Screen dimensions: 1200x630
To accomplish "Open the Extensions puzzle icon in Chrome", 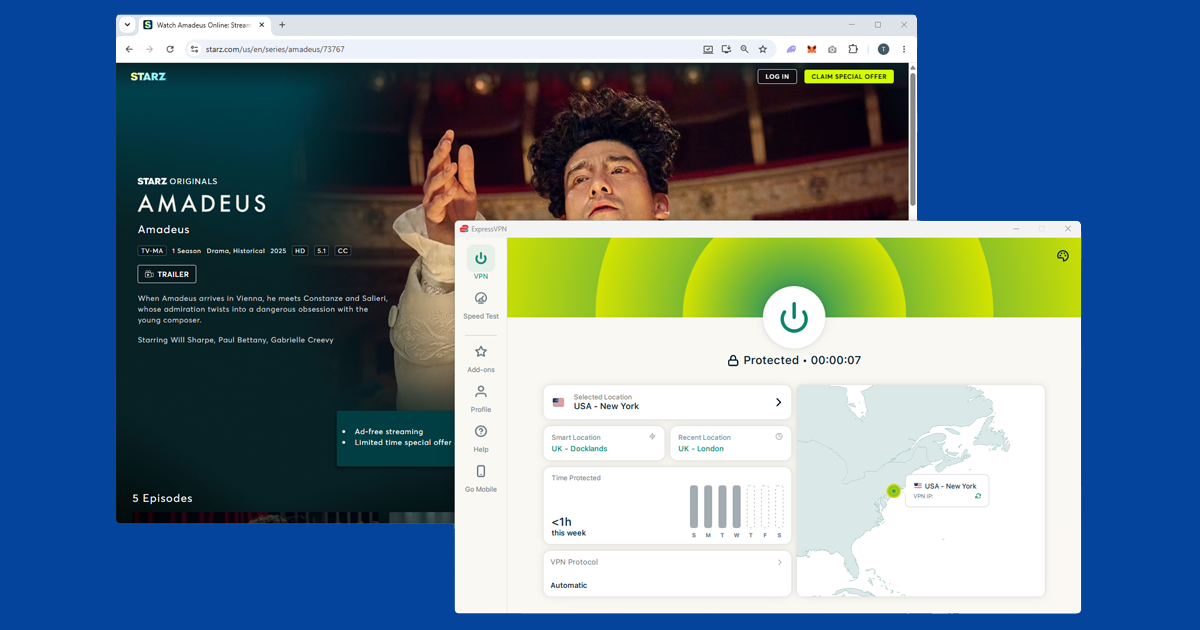I will (853, 49).
